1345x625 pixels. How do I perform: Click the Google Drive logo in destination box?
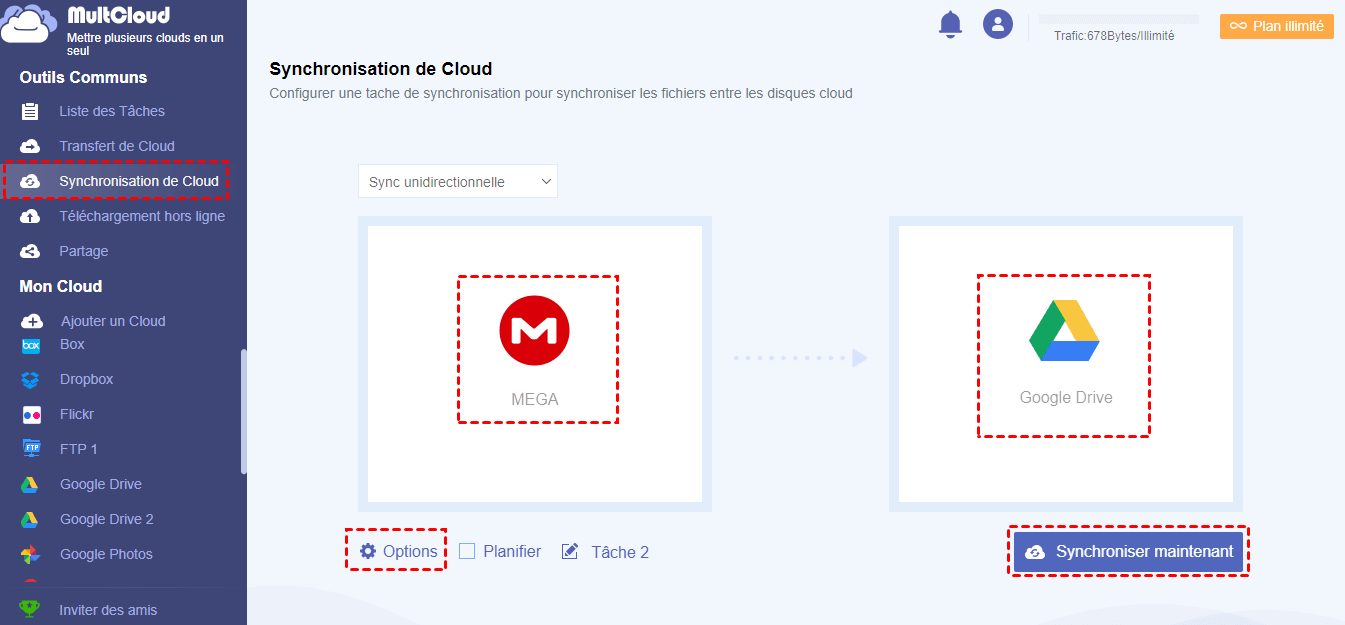point(1064,330)
